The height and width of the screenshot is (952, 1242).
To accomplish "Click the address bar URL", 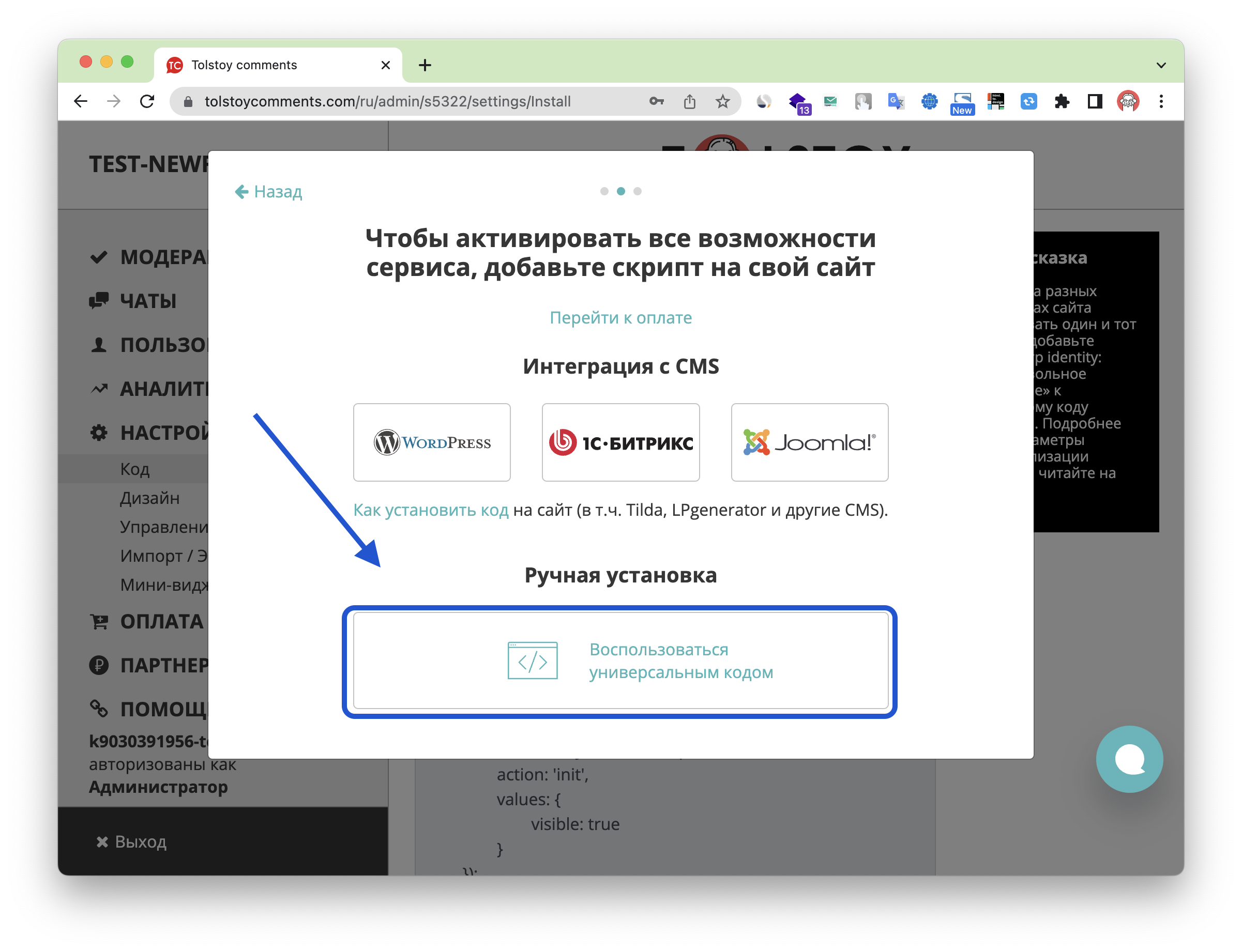I will (388, 101).
